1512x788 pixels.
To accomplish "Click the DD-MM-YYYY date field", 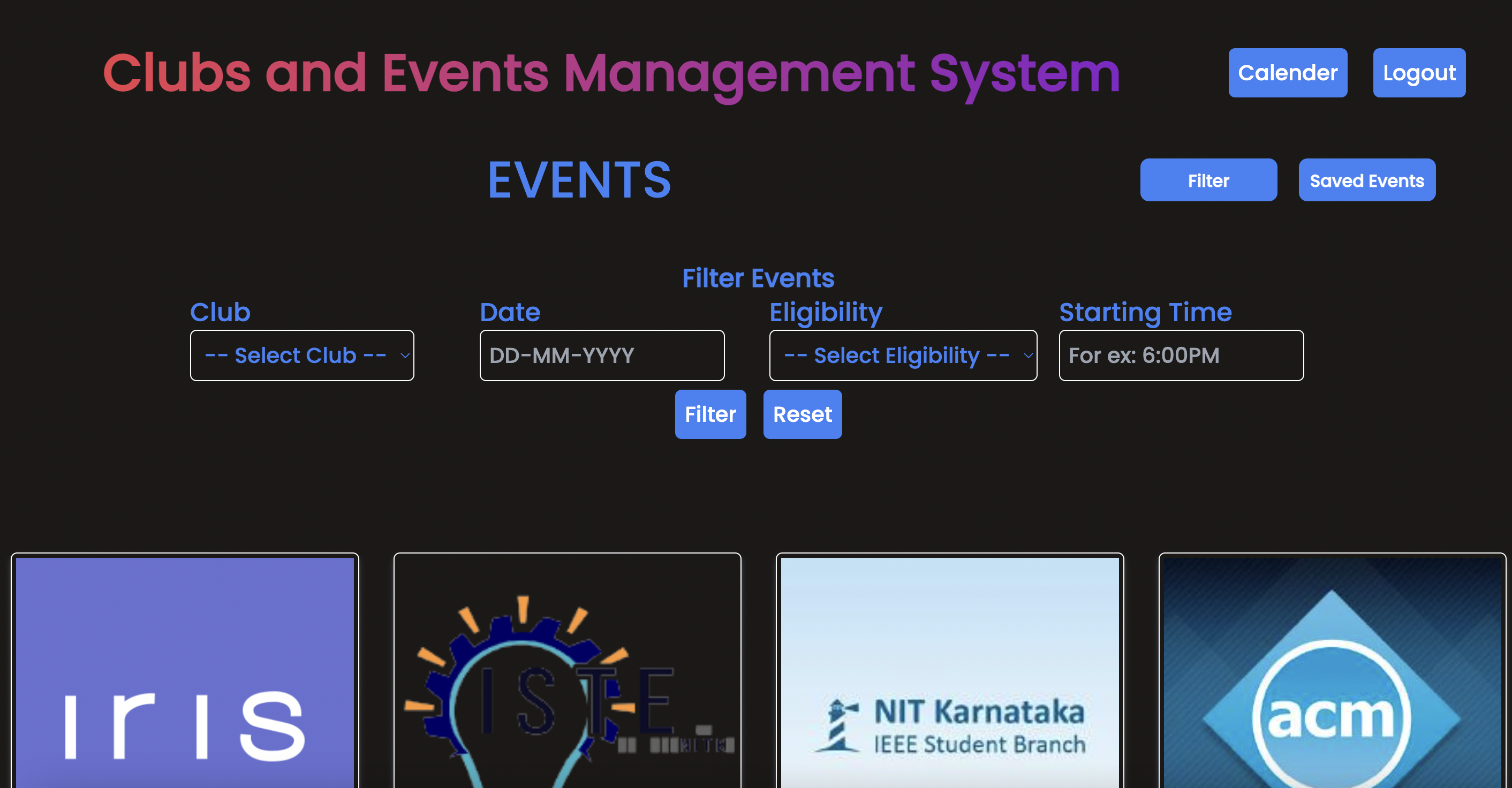I will pos(602,355).
